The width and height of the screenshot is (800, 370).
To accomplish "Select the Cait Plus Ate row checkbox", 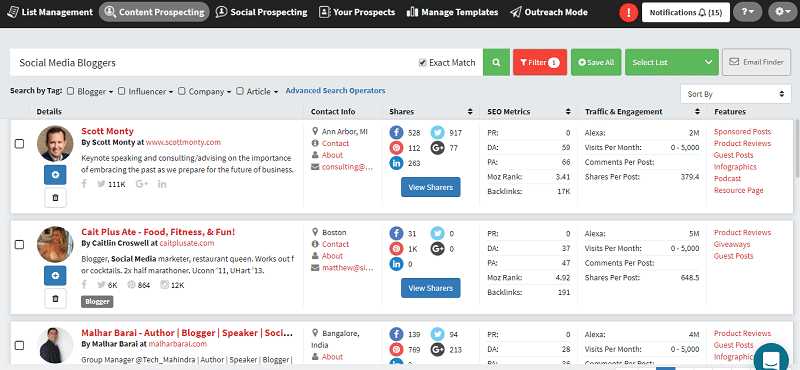I will point(19,244).
